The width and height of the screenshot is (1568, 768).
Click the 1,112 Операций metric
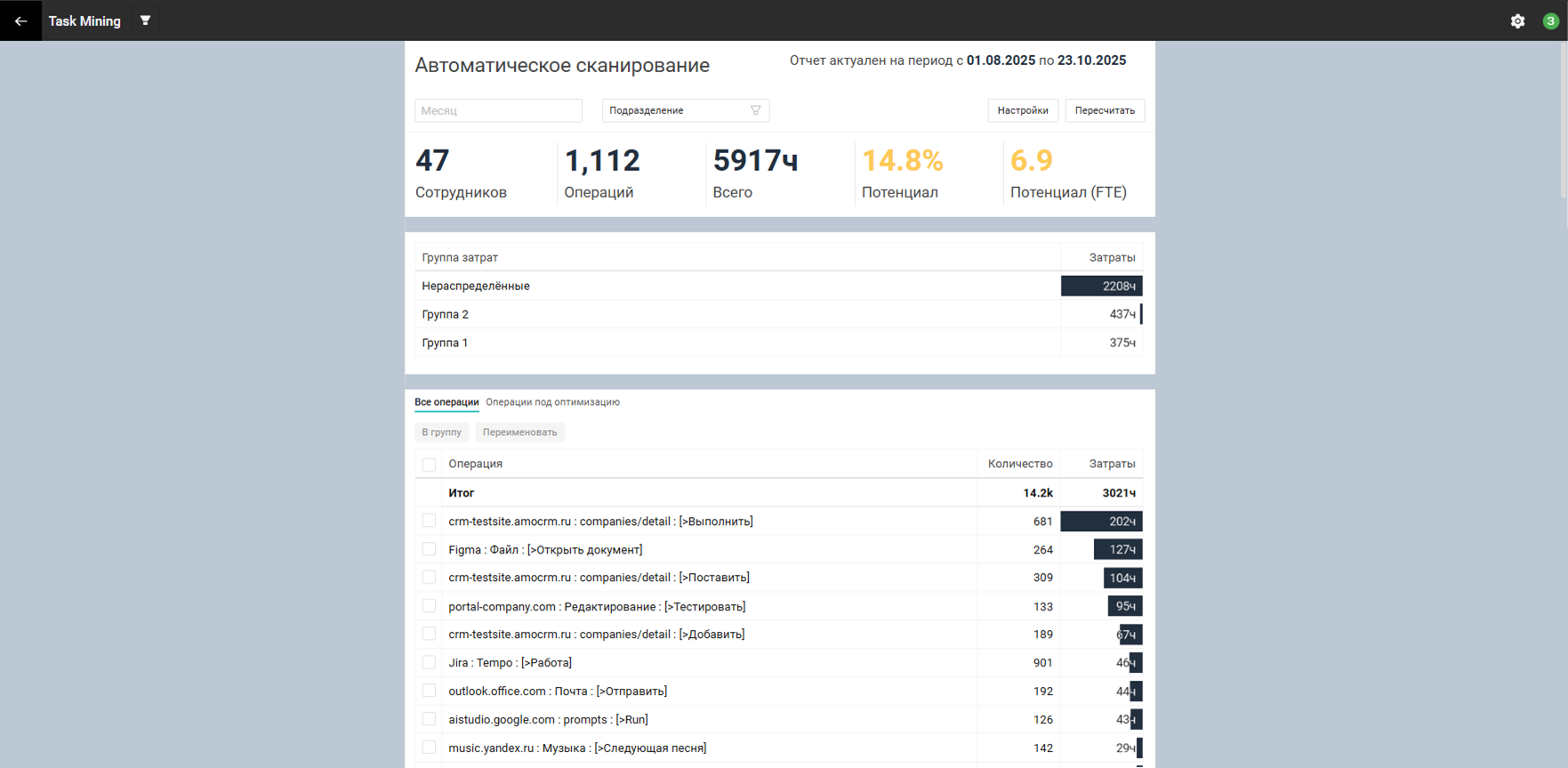click(x=602, y=174)
